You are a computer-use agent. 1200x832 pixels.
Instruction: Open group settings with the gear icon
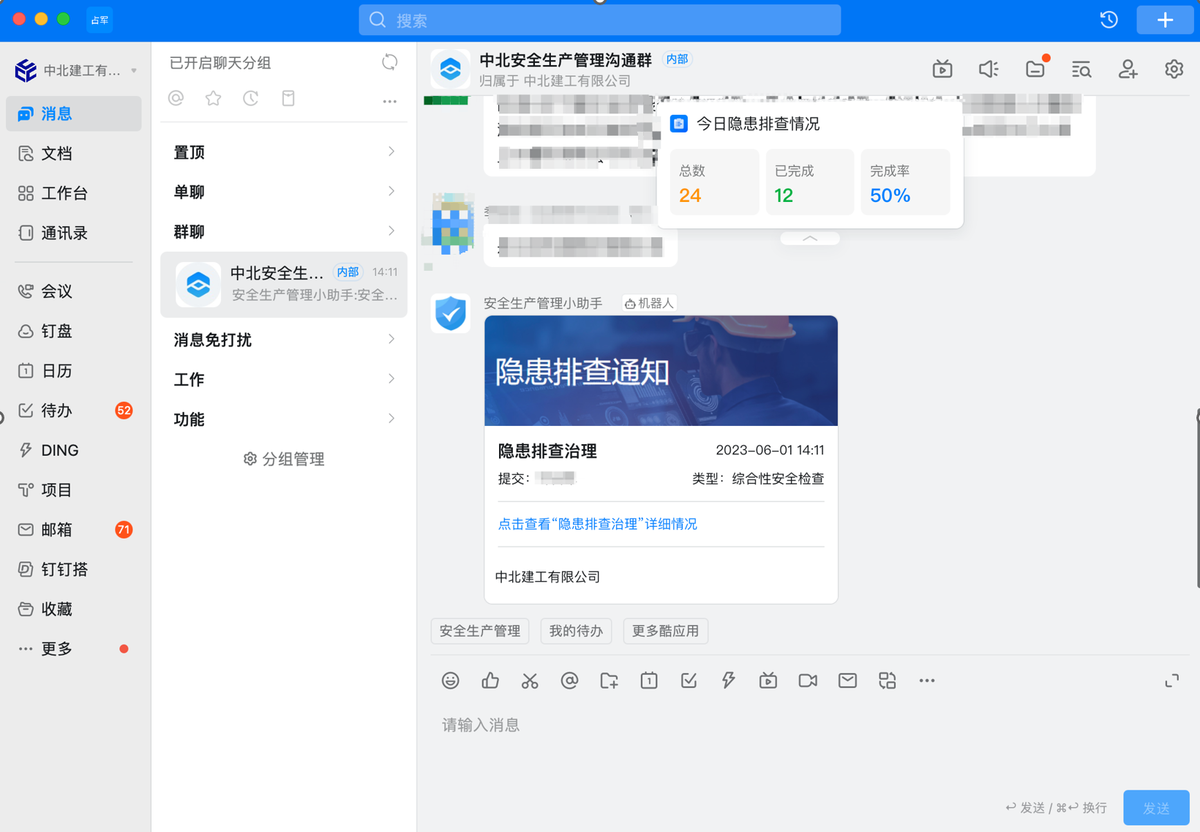coord(1174,68)
